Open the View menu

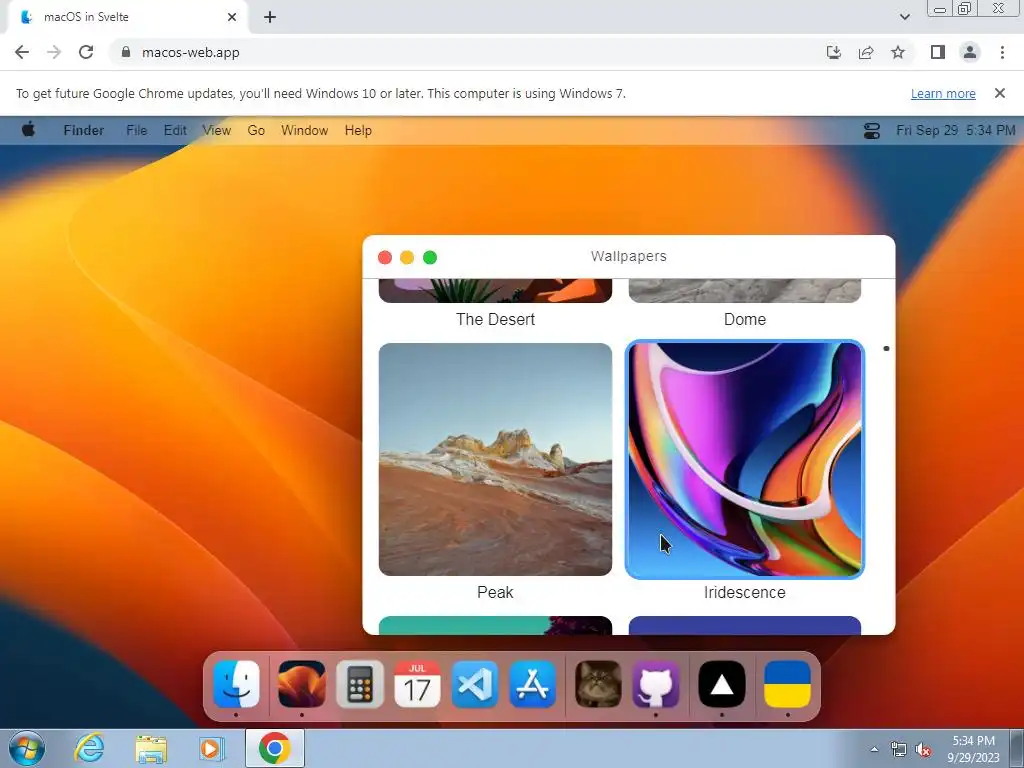216,130
